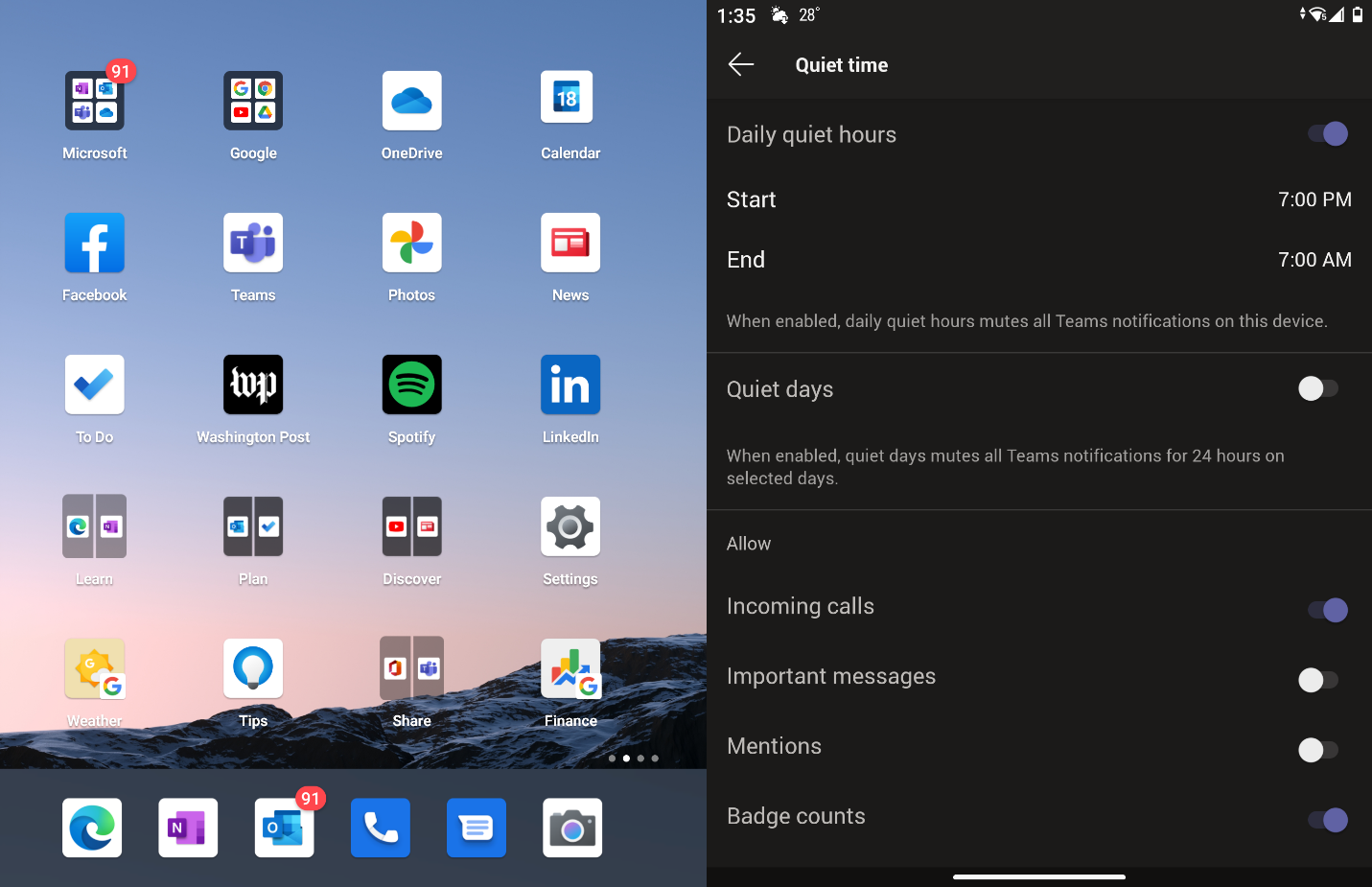This screenshot has width=1372, height=887.
Task: Open Outlook from the dock
Action: pos(284,828)
